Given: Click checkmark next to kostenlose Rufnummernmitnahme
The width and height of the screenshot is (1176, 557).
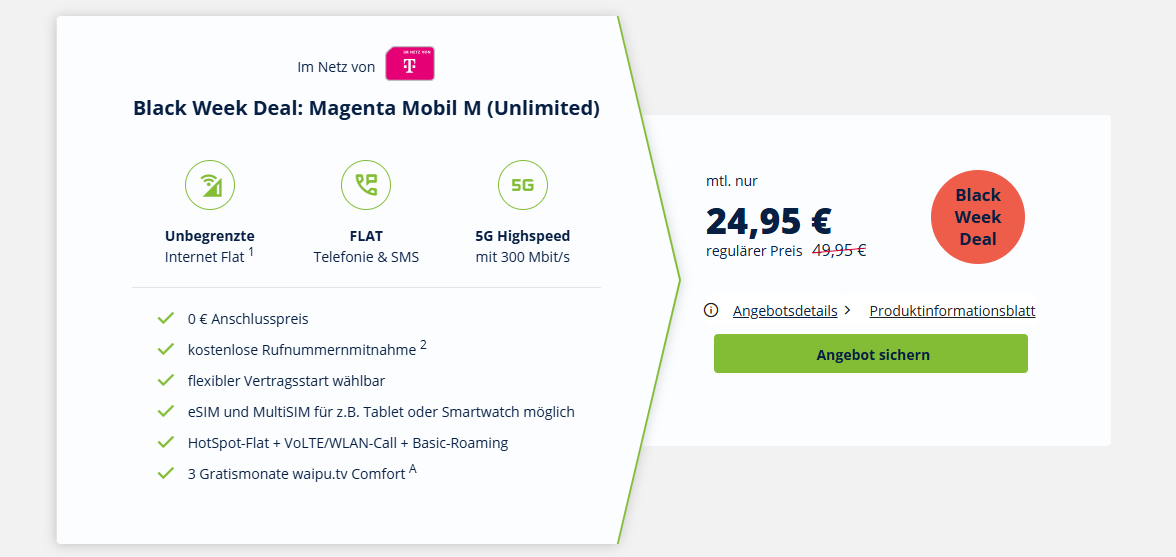Looking at the screenshot, I should pos(166,350).
